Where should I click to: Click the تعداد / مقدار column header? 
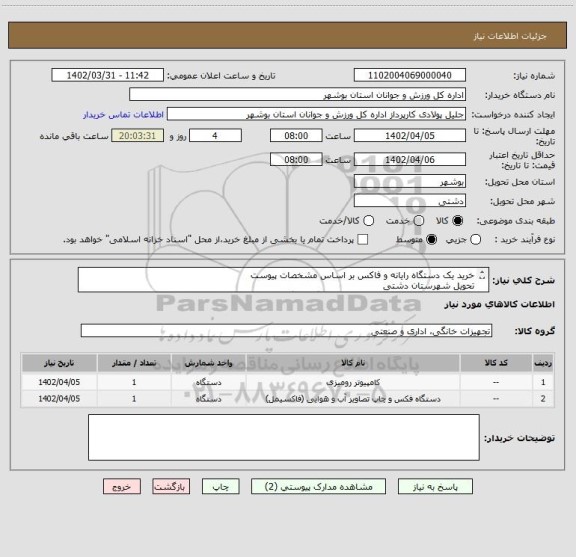(x=134, y=363)
